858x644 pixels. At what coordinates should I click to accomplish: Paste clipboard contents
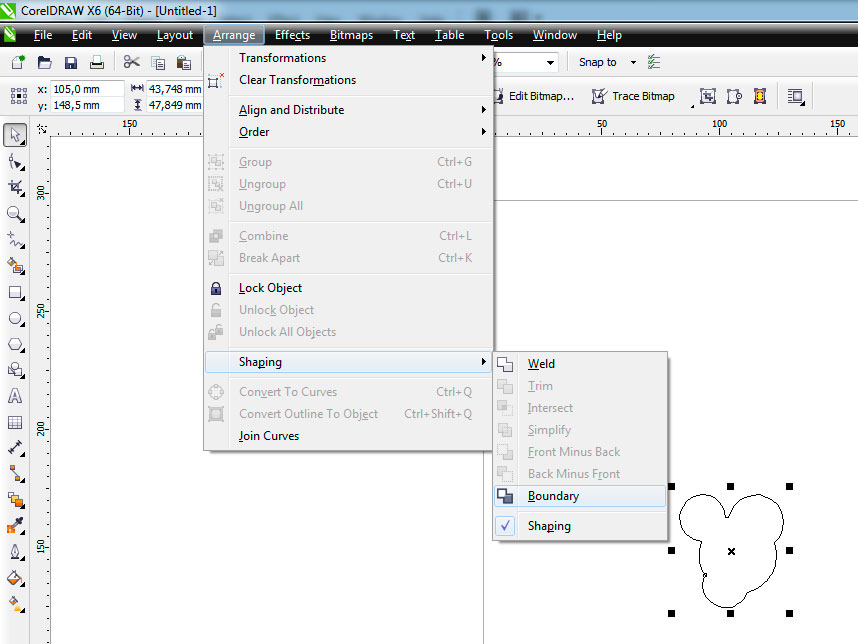point(184,62)
